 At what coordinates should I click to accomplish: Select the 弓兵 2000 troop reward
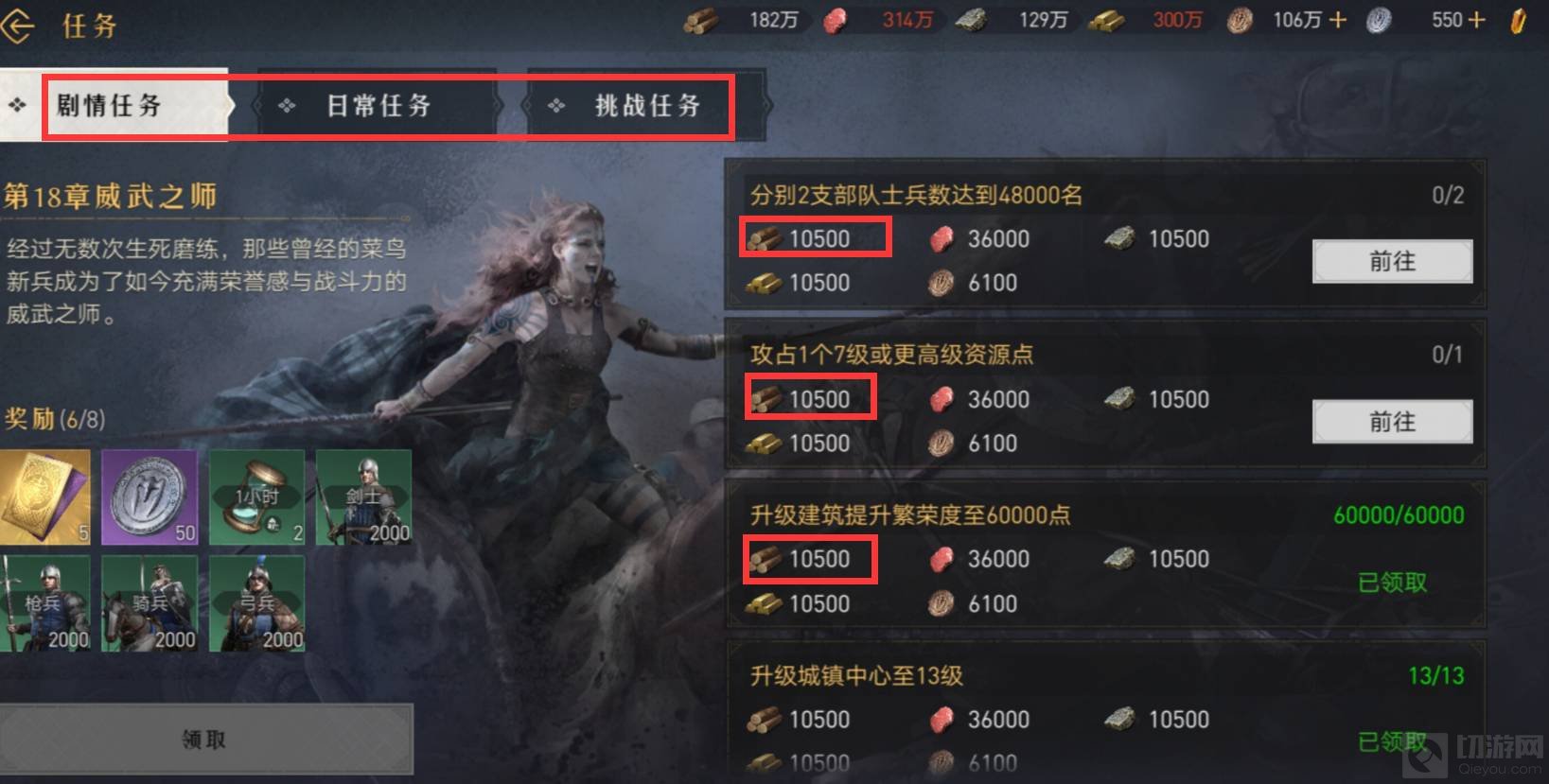click(256, 602)
